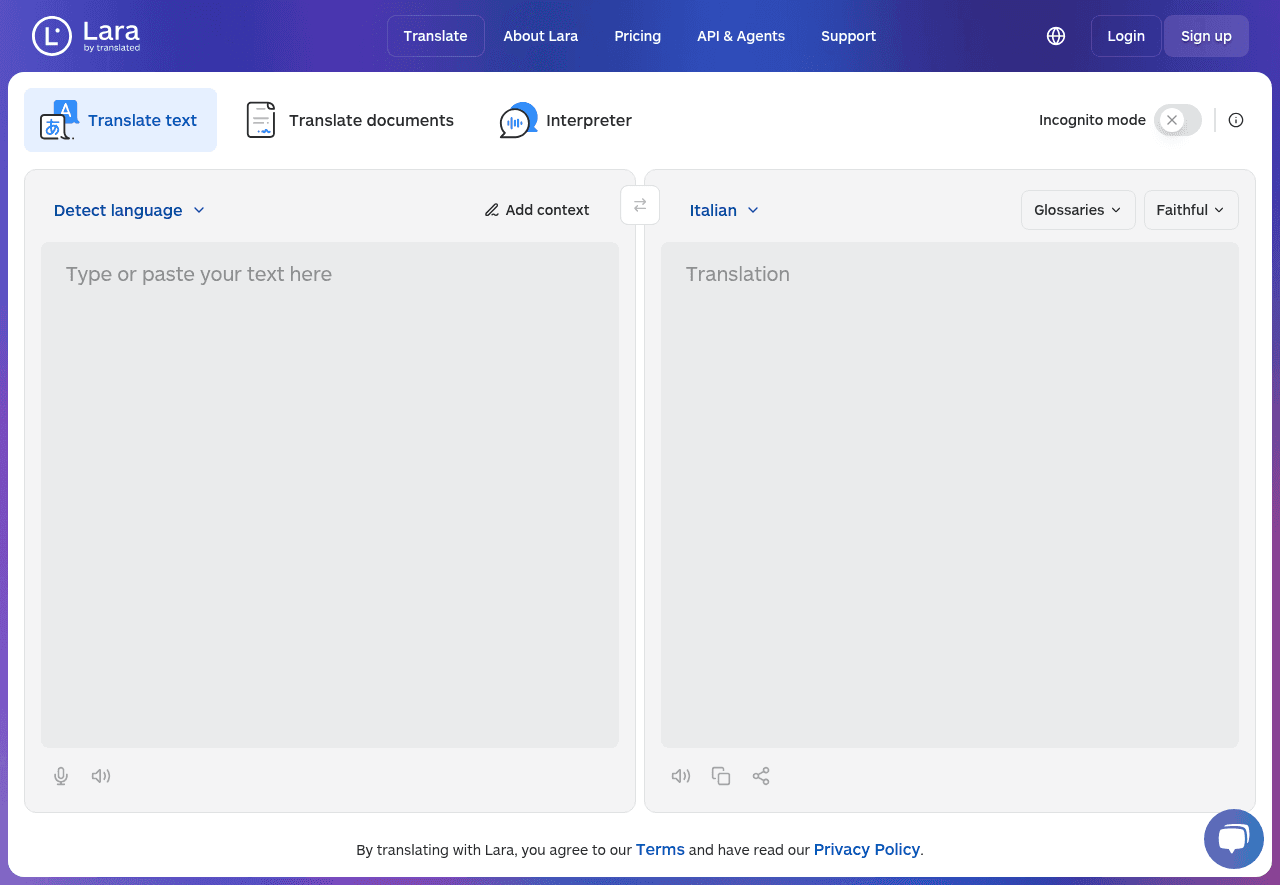Swap source and target languages
Screen dimensions: 1280x885
click(640, 205)
